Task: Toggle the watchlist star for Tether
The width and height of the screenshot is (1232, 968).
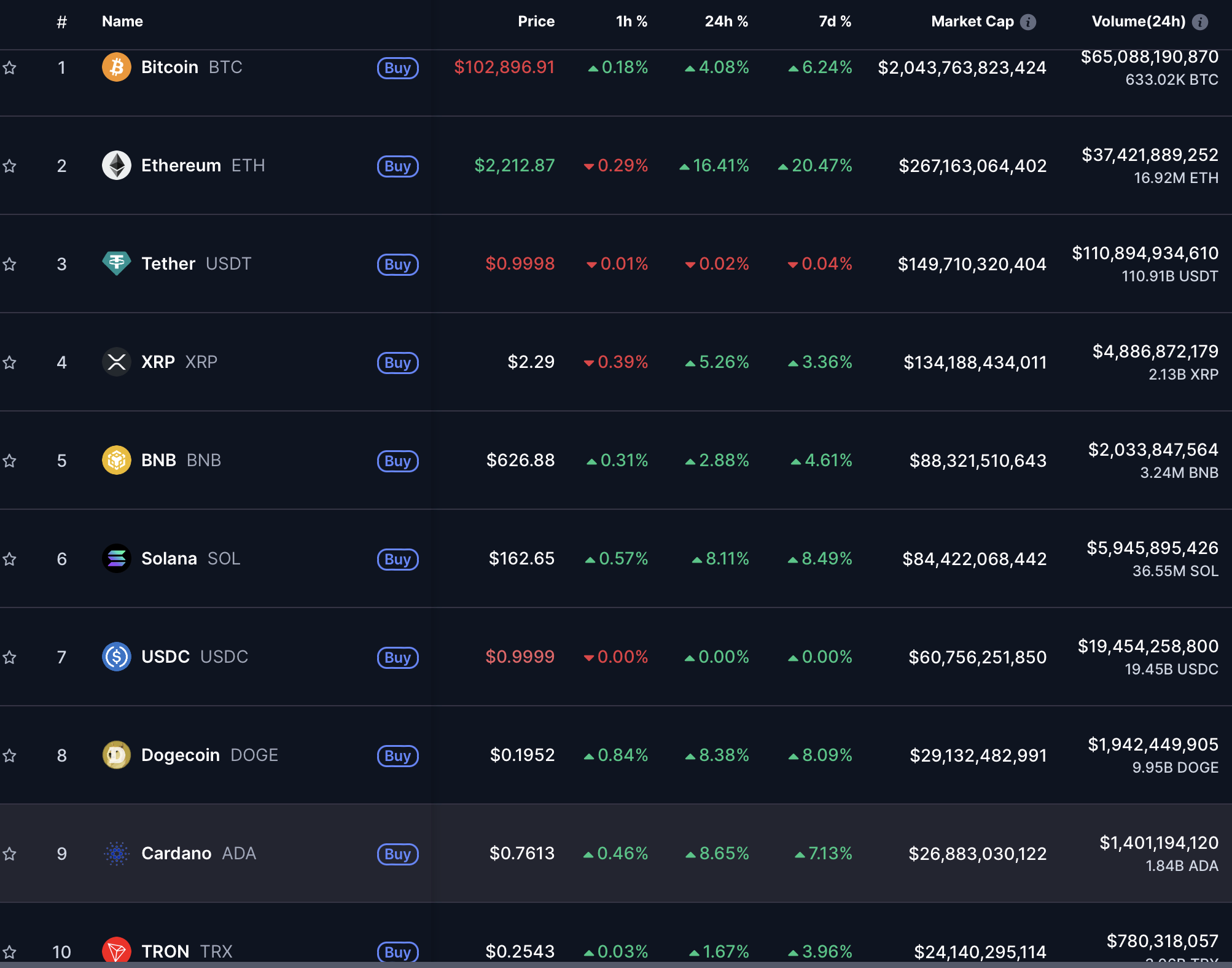Action: click(x=9, y=264)
